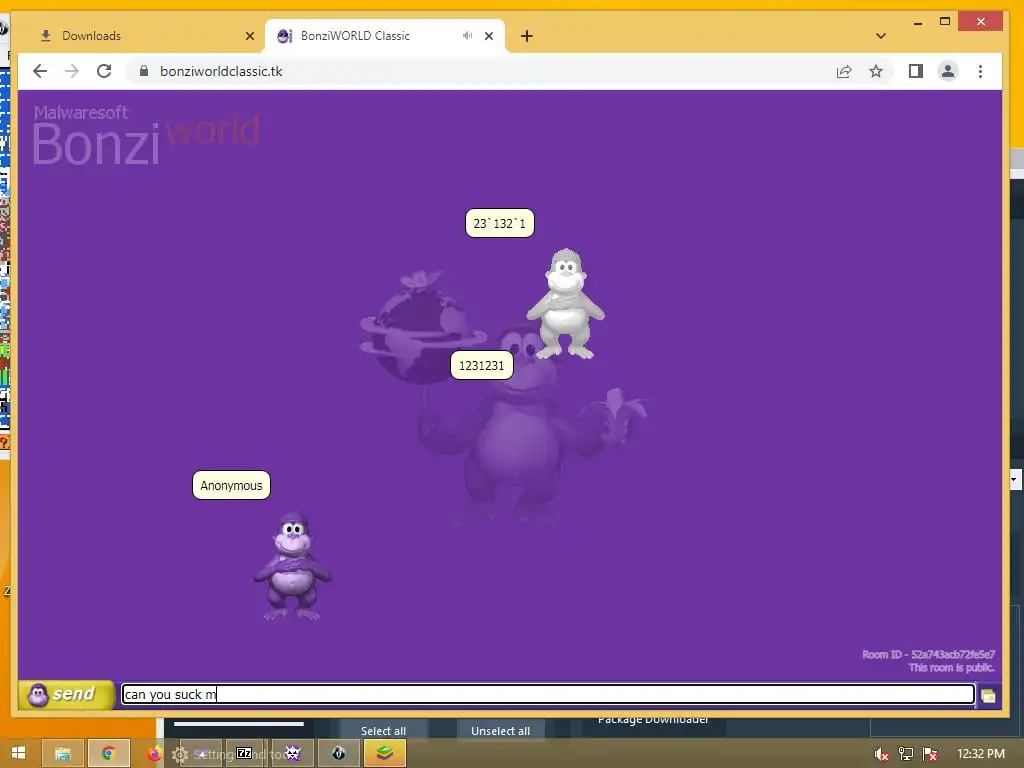Screen dimensions: 1024x768
Task: Open the 7-Zip taskbar icon
Action: point(244,753)
